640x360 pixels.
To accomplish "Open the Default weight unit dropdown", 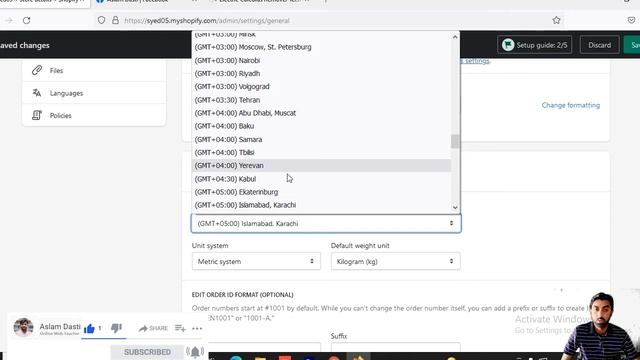I will [396, 261].
